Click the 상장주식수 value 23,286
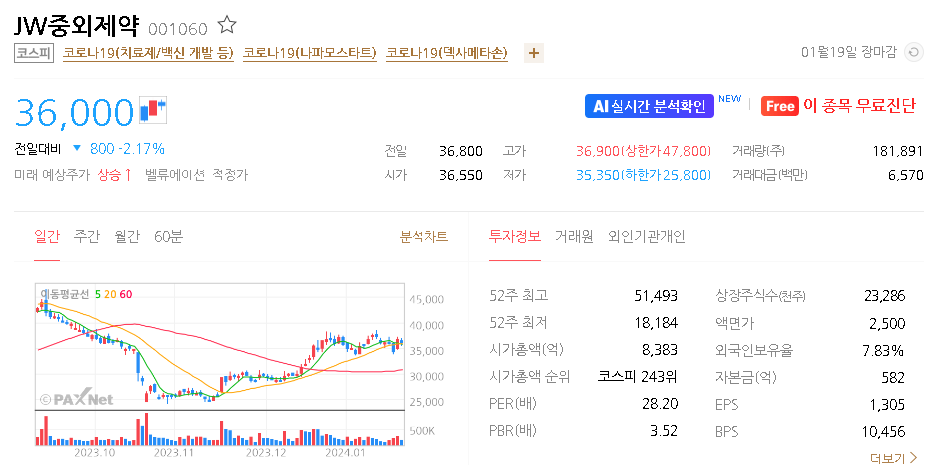Image resolution: width=927 pixels, height=476 pixels. click(884, 296)
